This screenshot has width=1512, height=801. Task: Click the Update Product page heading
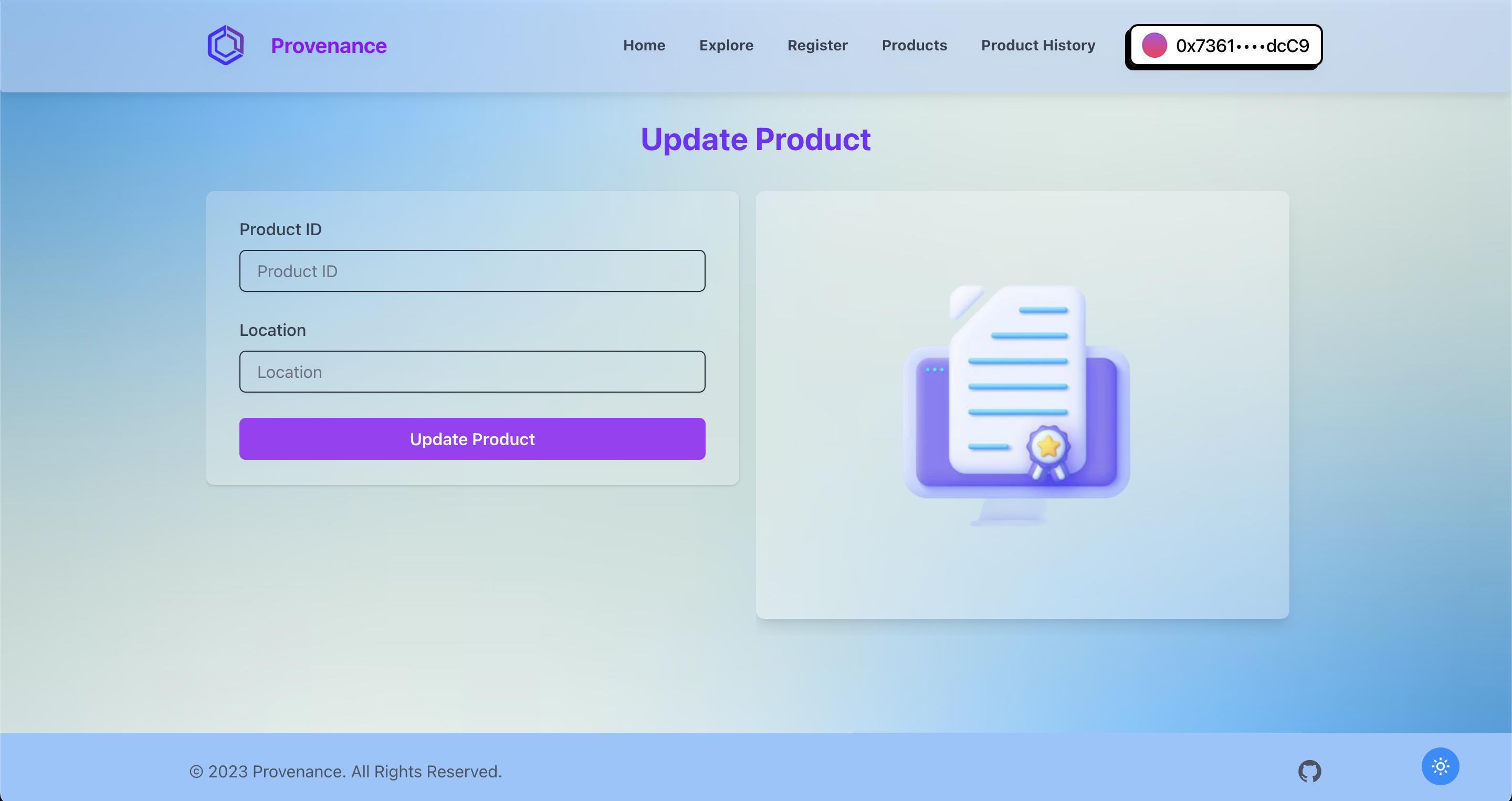[755, 140]
